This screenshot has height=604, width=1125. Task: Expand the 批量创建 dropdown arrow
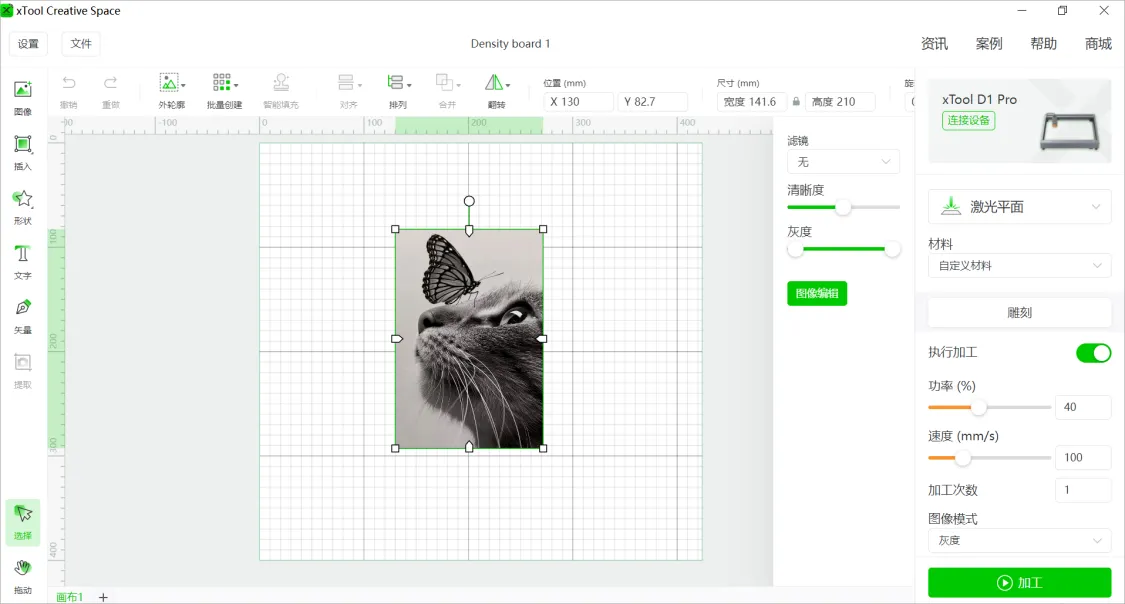pos(236,85)
